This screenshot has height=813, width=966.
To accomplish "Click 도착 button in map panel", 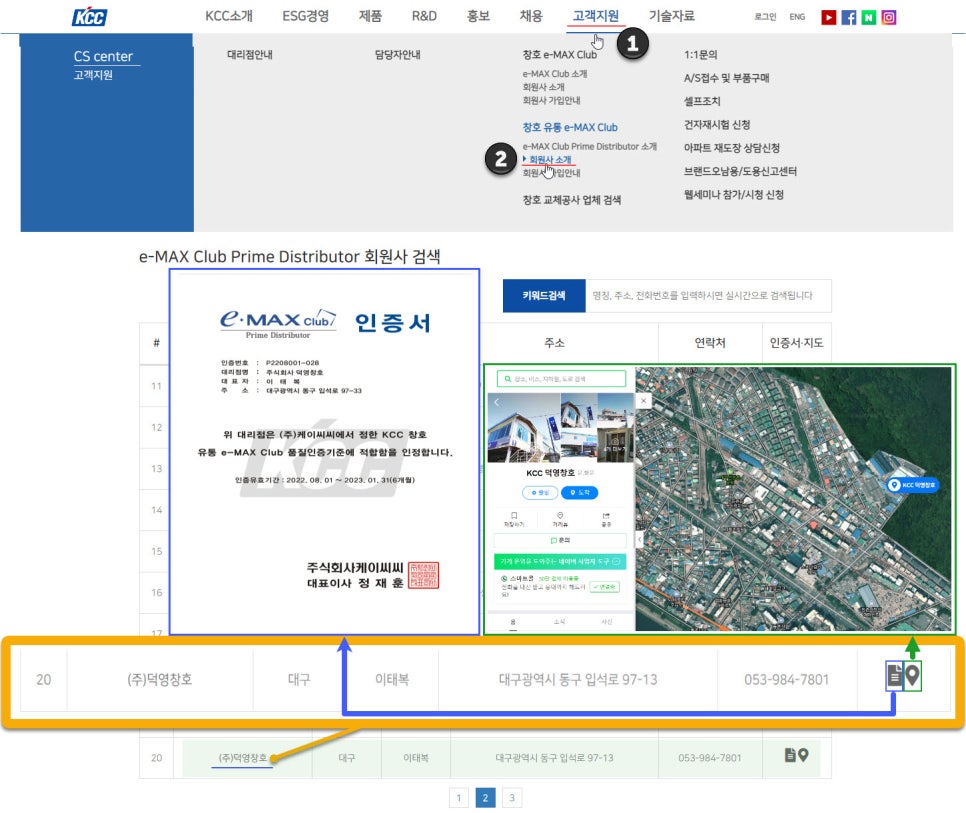I will click(x=579, y=493).
